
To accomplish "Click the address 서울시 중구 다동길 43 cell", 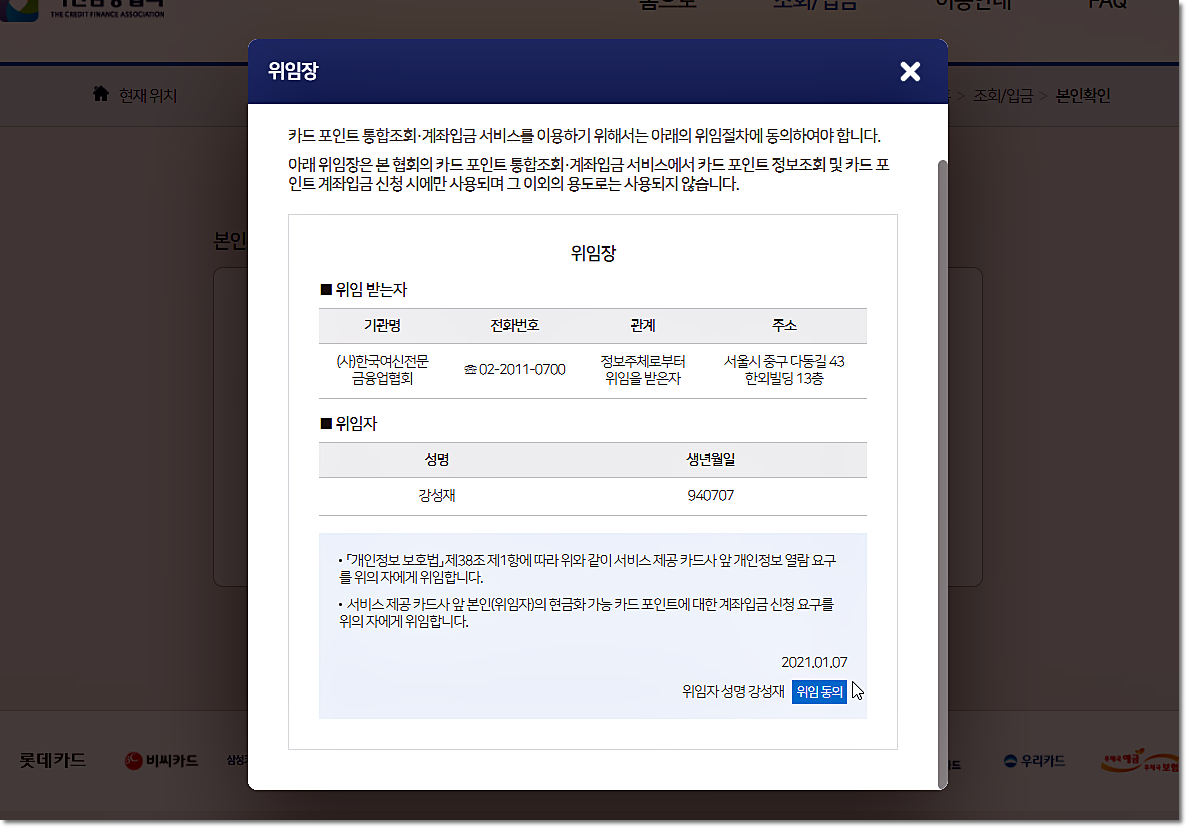I will pyautogui.click(x=784, y=369).
